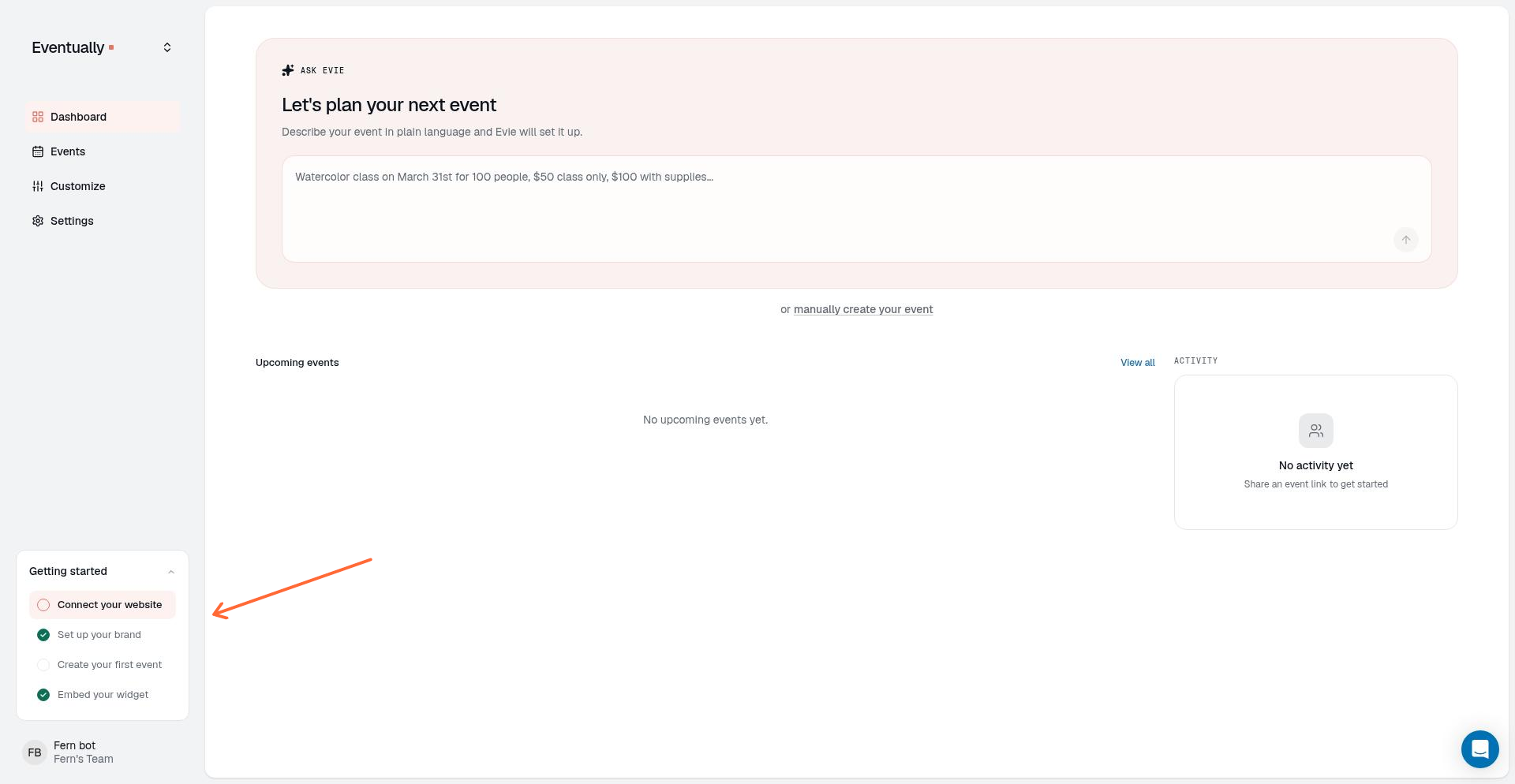Follow the manually create your event link
The image size is (1515, 784).
(x=863, y=309)
